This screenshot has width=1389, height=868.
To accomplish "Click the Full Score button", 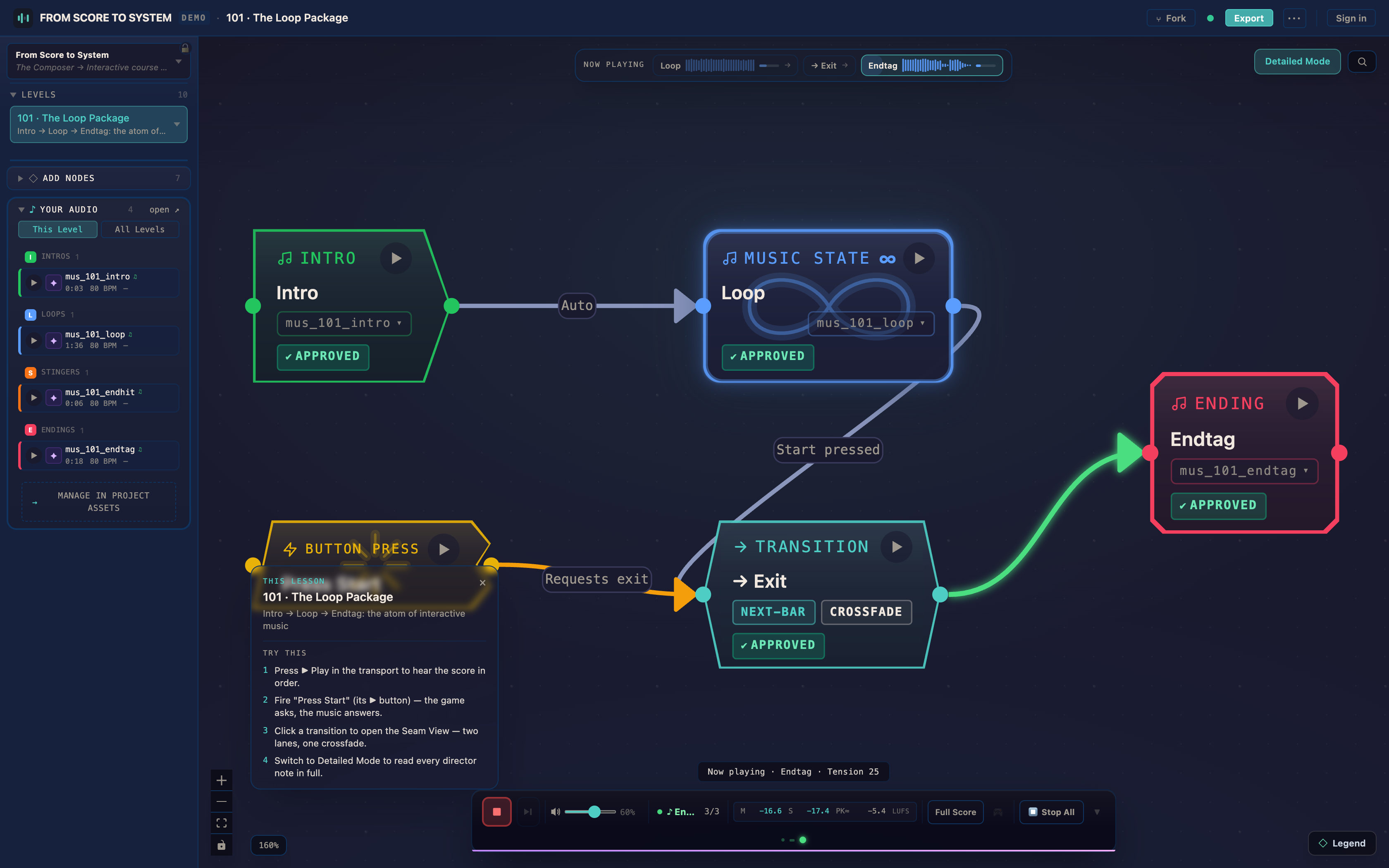I will tap(955, 812).
